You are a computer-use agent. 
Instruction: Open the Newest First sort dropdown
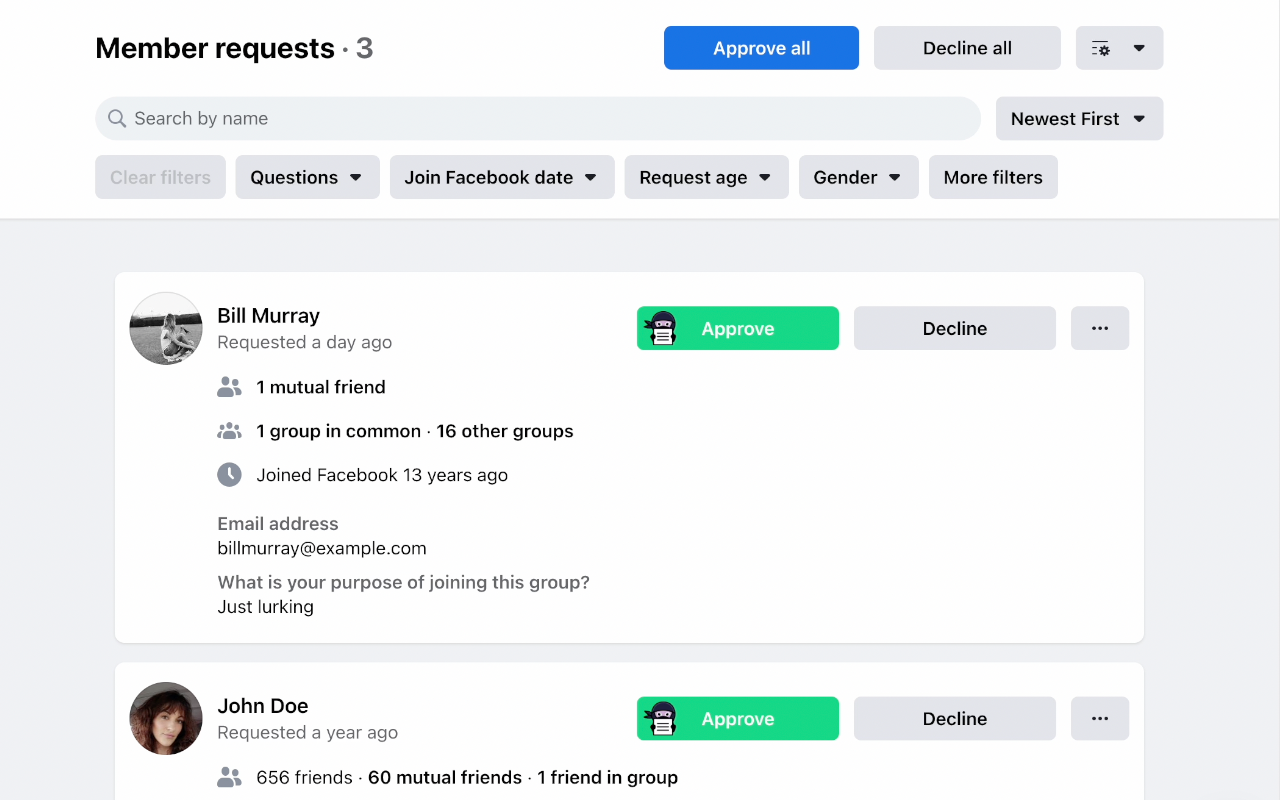[x=1079, y=118]
